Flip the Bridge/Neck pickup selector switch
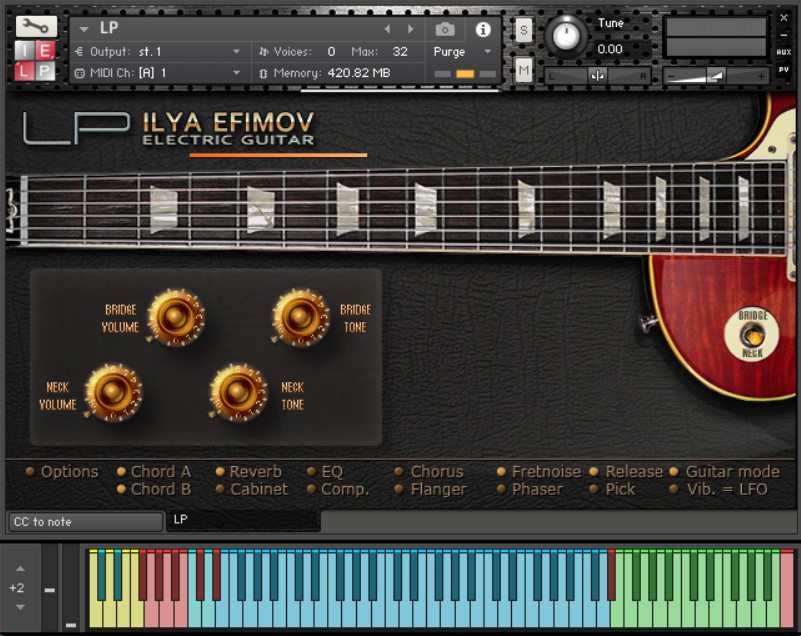The width and height of the screenshot is (801, 636). pos(752,335)
